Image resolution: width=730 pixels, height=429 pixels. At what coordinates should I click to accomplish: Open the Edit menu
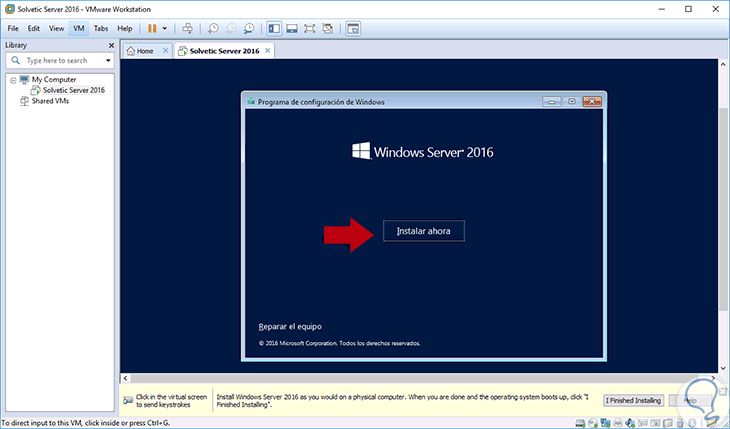(x=34, y=28)
